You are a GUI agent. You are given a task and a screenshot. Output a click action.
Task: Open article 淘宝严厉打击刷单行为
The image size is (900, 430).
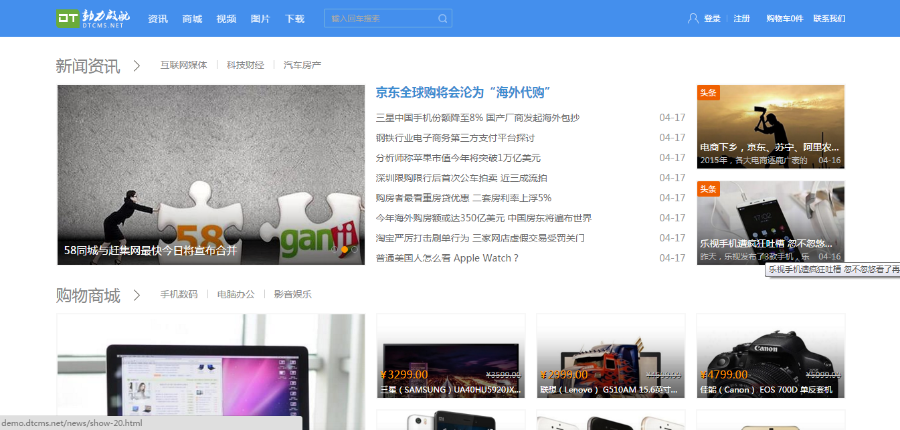pyautogui.click(x=480, y=238)
